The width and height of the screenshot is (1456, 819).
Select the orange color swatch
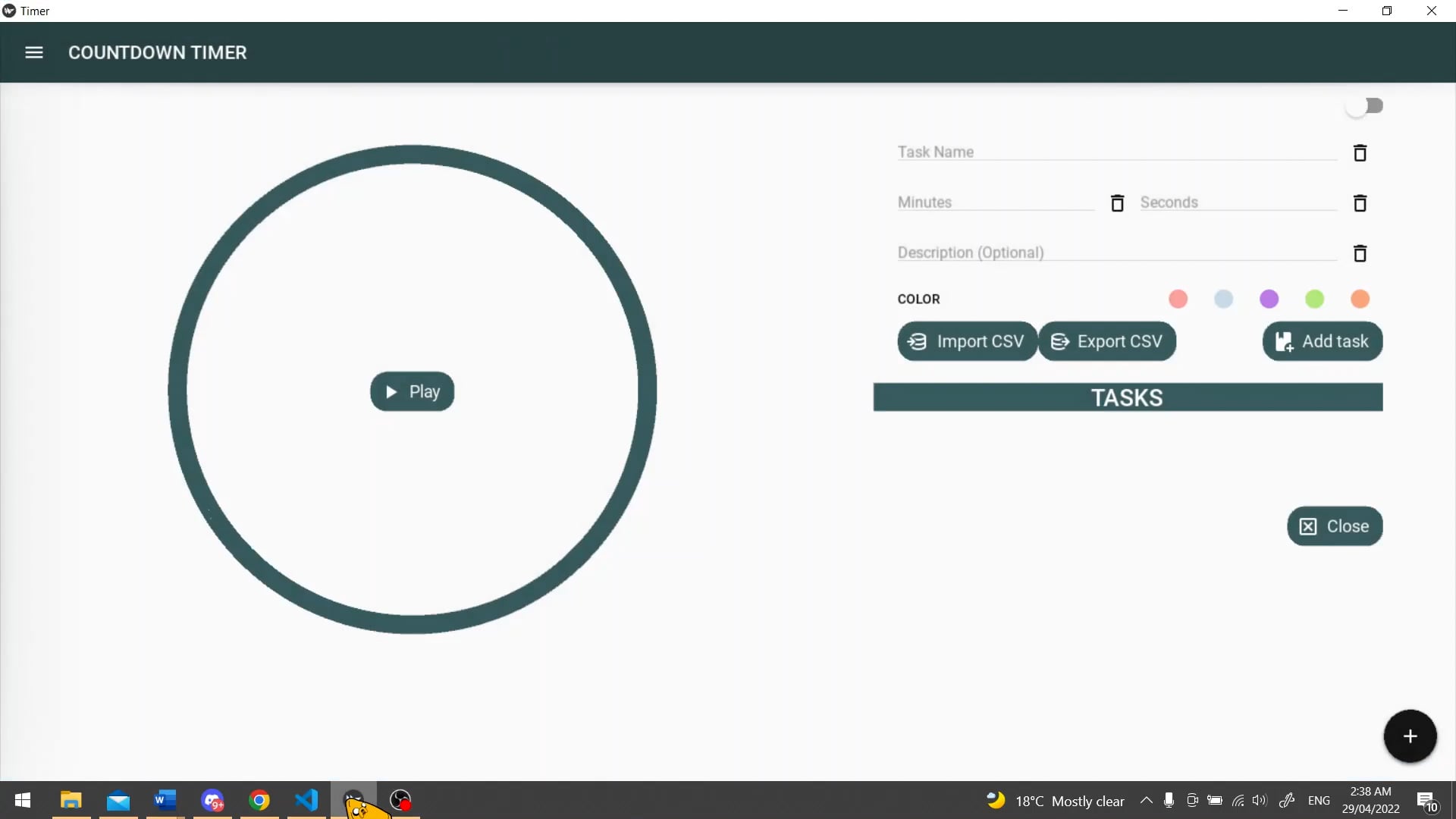1362,298
